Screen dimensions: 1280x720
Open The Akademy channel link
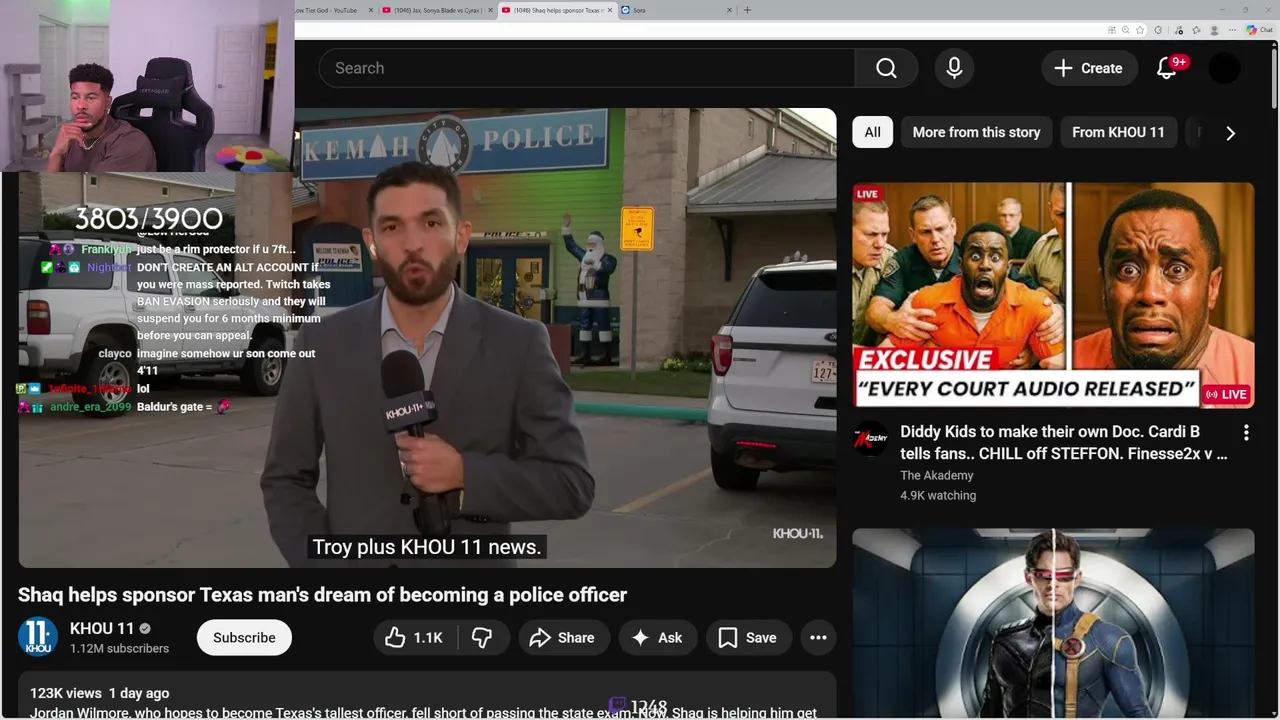click(x=936, y=475)
